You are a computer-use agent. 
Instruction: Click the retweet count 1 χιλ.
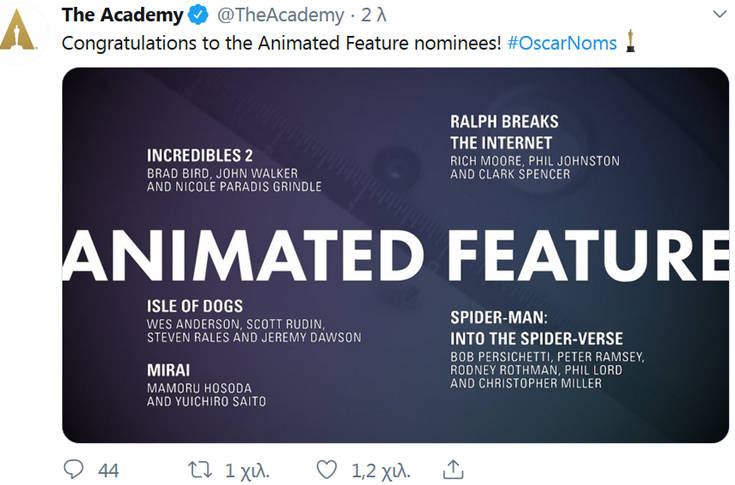[247, 471]
